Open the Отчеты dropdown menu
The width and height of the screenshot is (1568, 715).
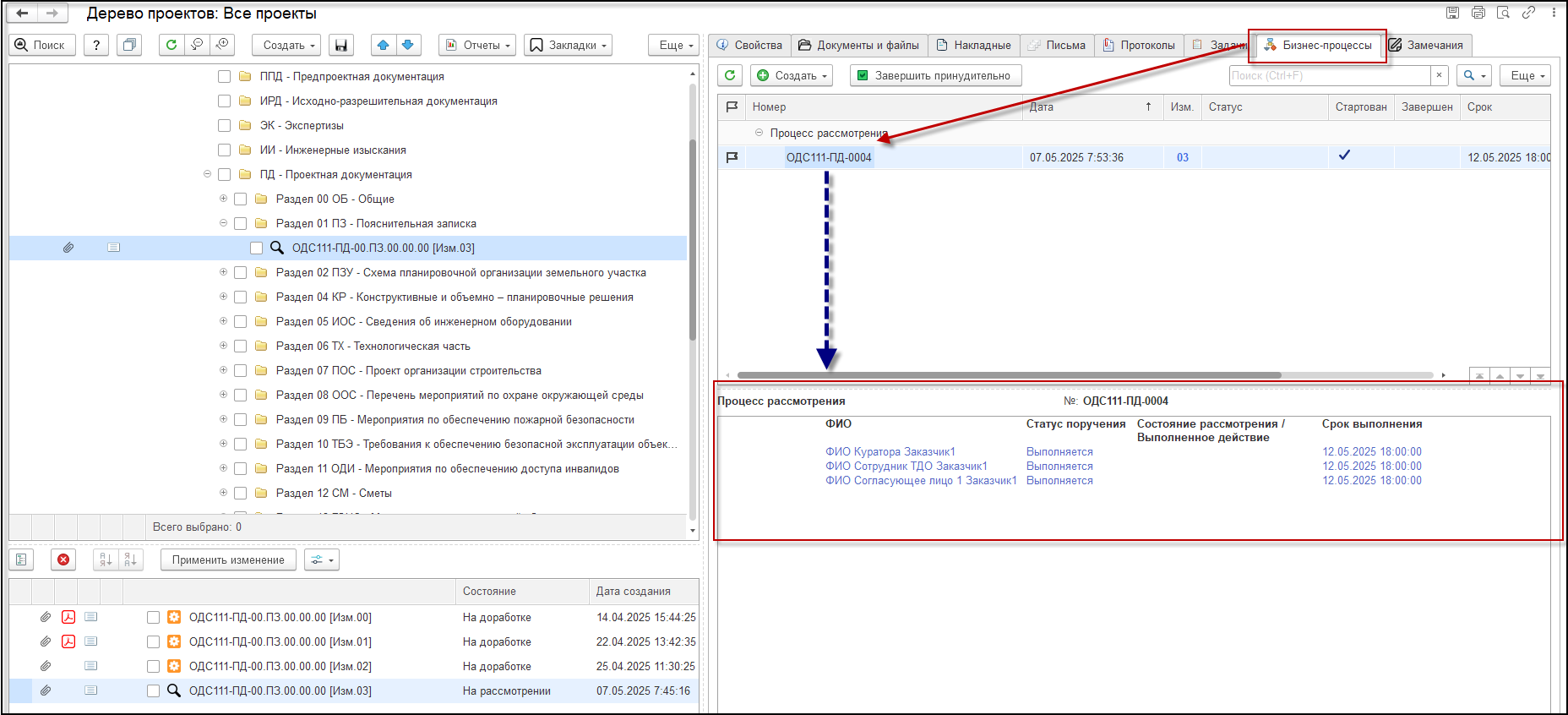[x=477, y=45]
